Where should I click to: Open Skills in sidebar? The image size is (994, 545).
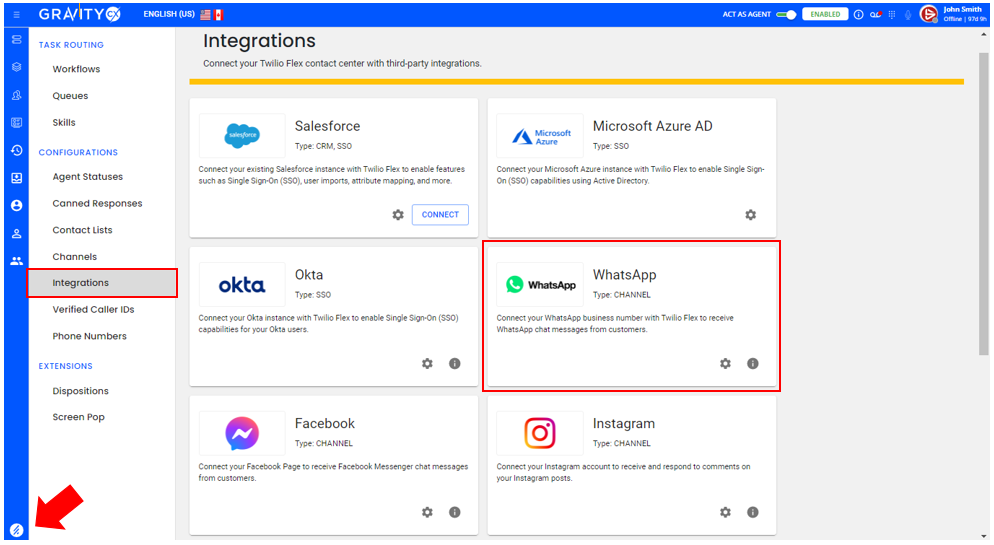point(64,122)
